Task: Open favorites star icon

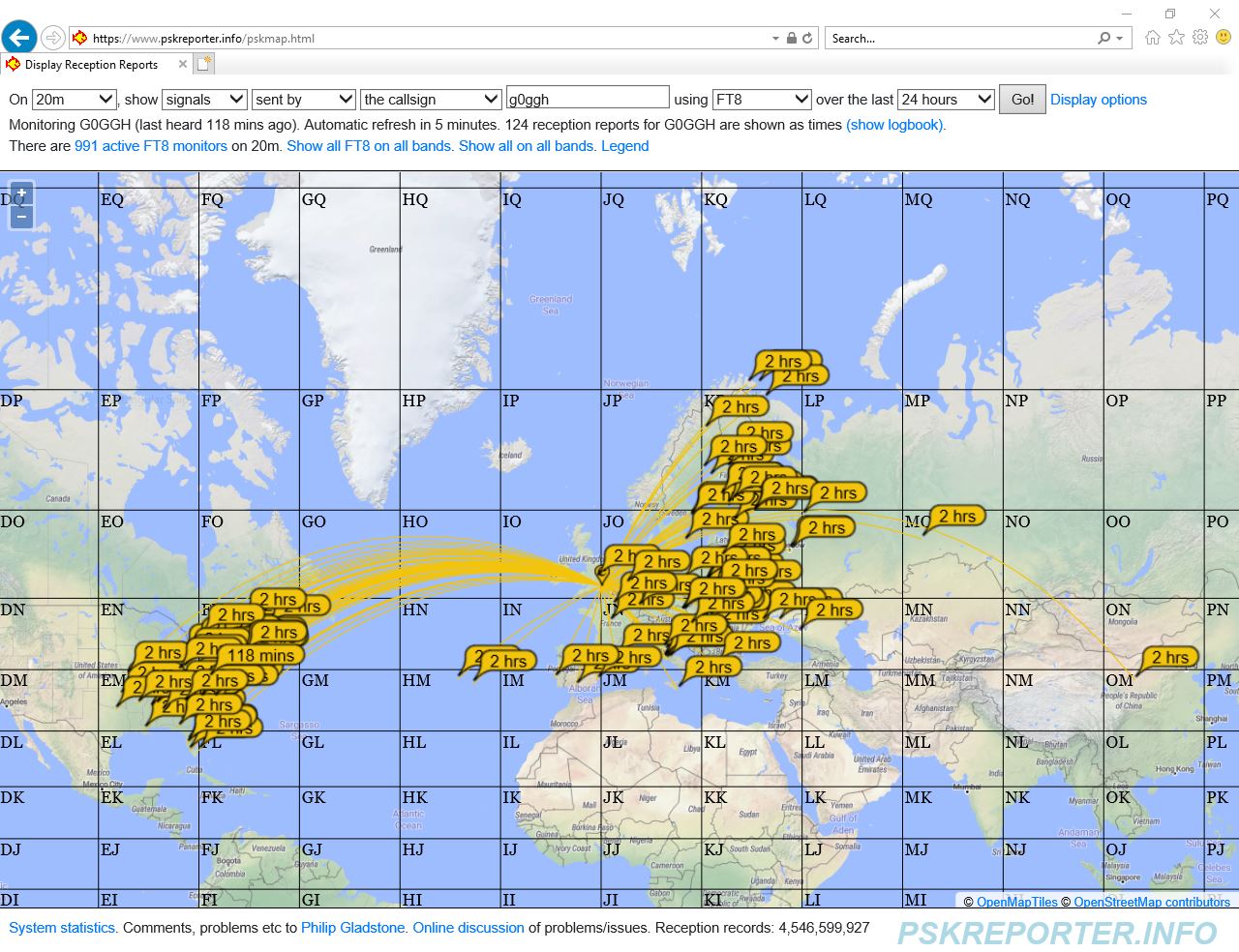Action: coord(1176,38)
